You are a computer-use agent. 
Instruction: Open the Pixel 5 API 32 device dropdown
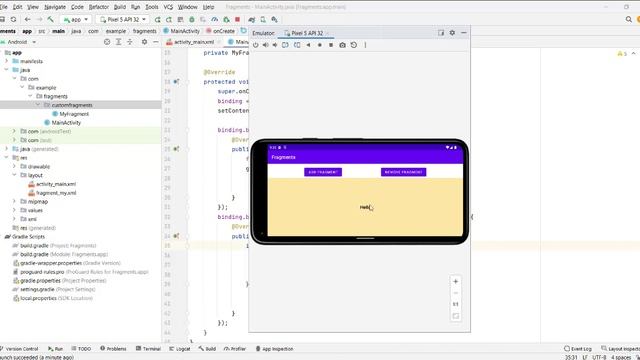point(122,19)
